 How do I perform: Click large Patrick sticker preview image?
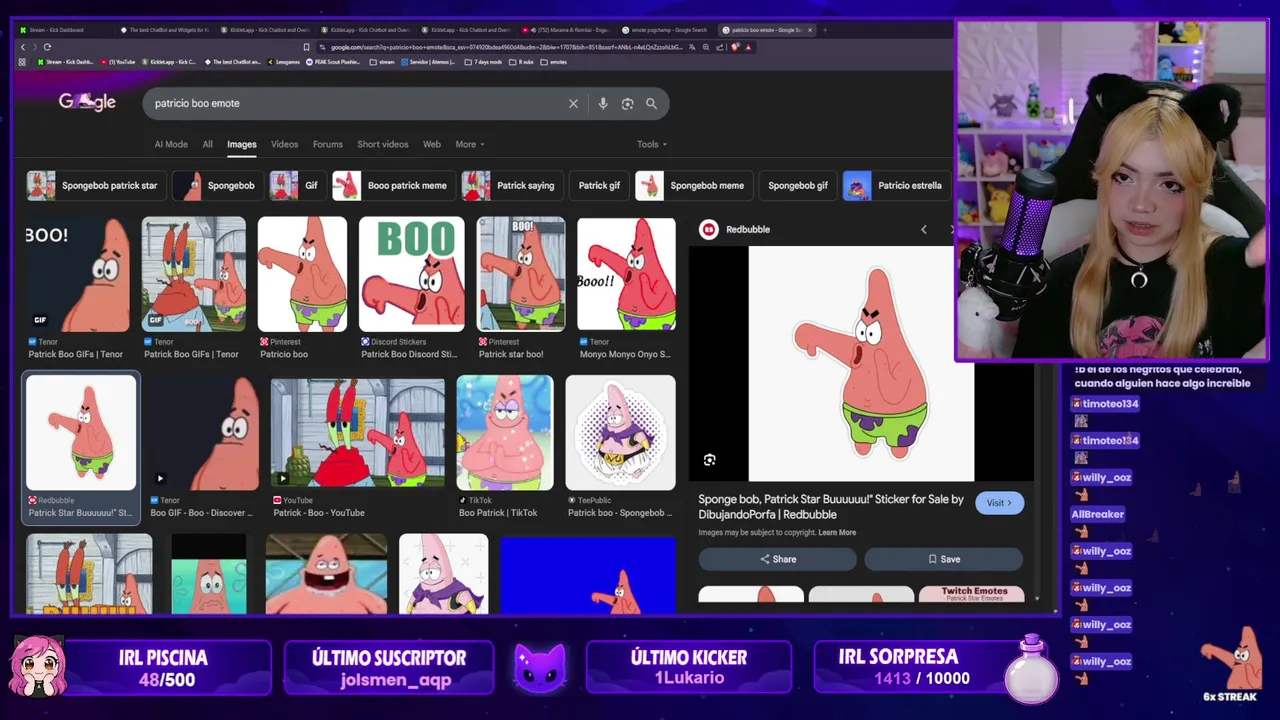(861, 364)
